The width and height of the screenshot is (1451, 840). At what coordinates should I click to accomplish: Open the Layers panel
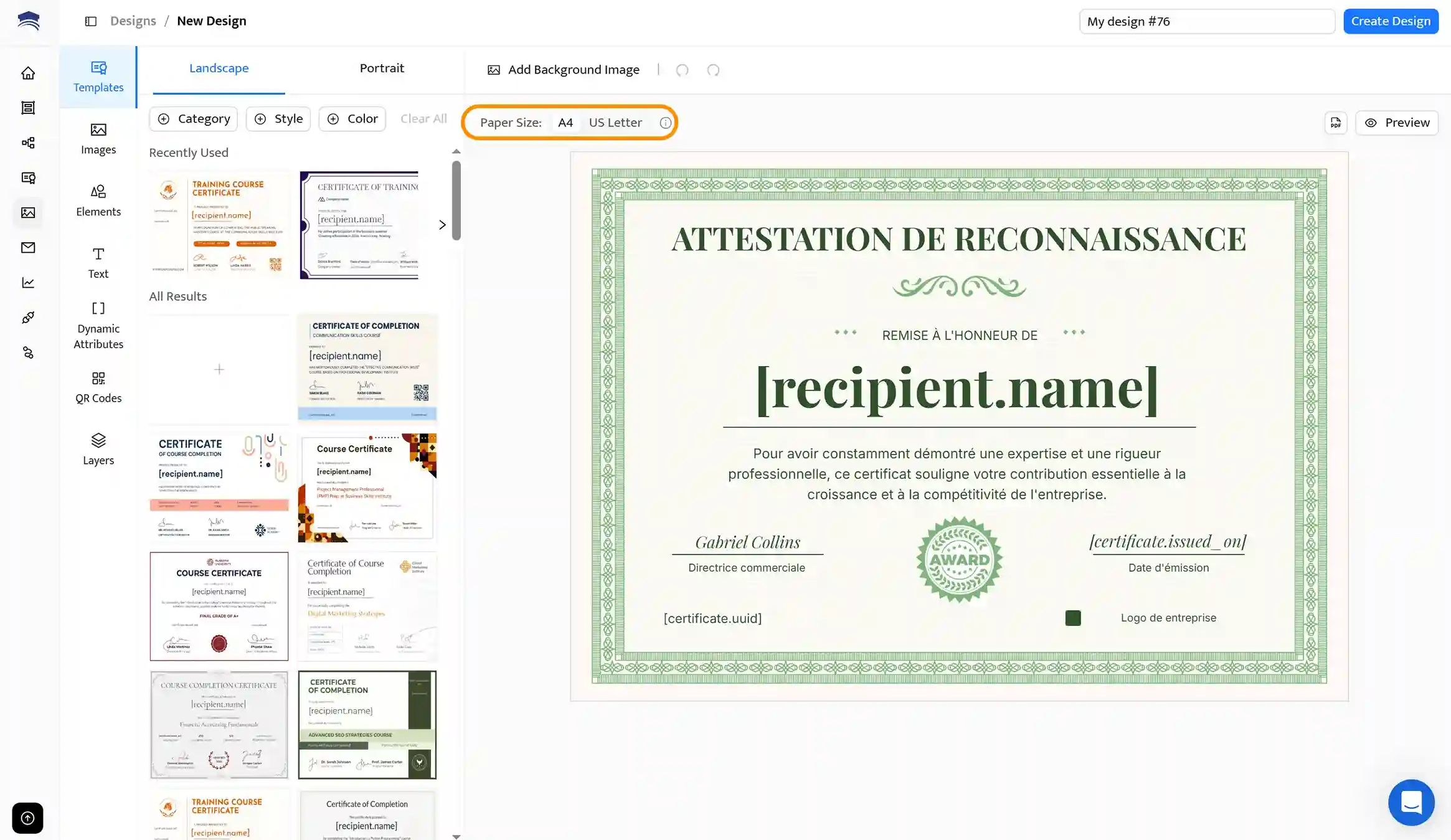point(98,449)
